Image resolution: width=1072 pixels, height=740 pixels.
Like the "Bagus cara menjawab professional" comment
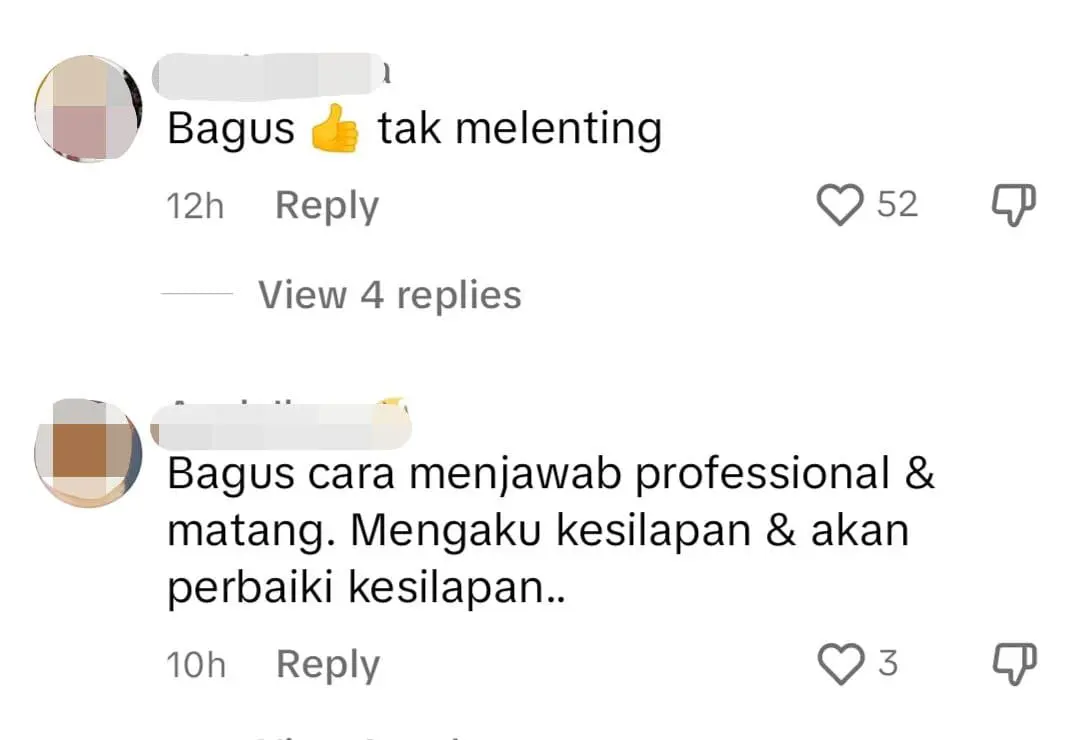840,664
